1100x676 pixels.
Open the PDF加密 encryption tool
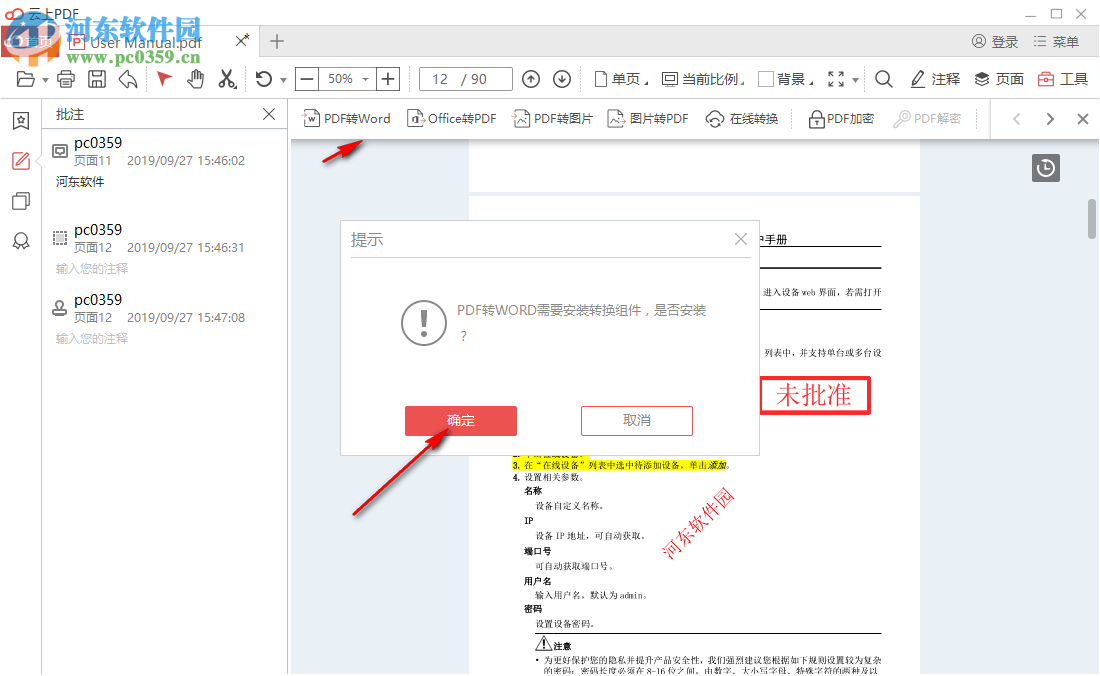[840, 117]
